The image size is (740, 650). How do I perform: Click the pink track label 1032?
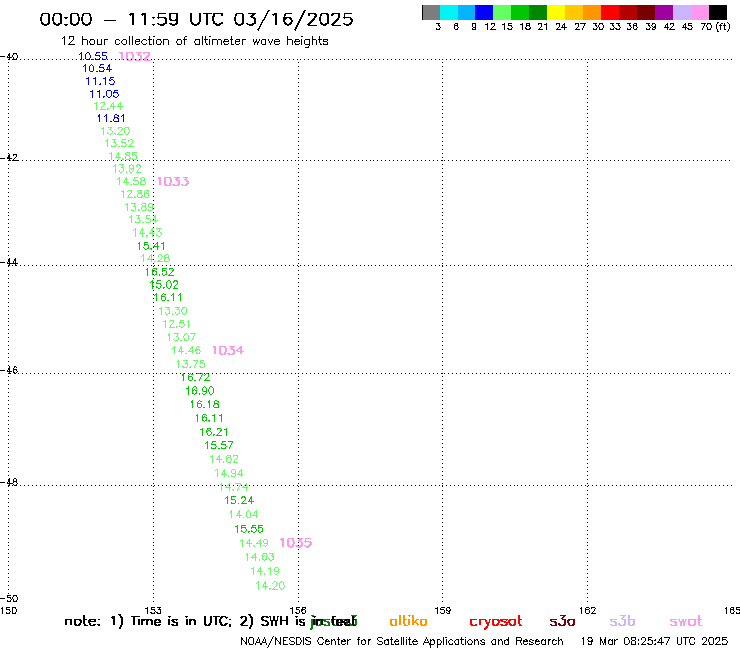(x=135, y=57)
